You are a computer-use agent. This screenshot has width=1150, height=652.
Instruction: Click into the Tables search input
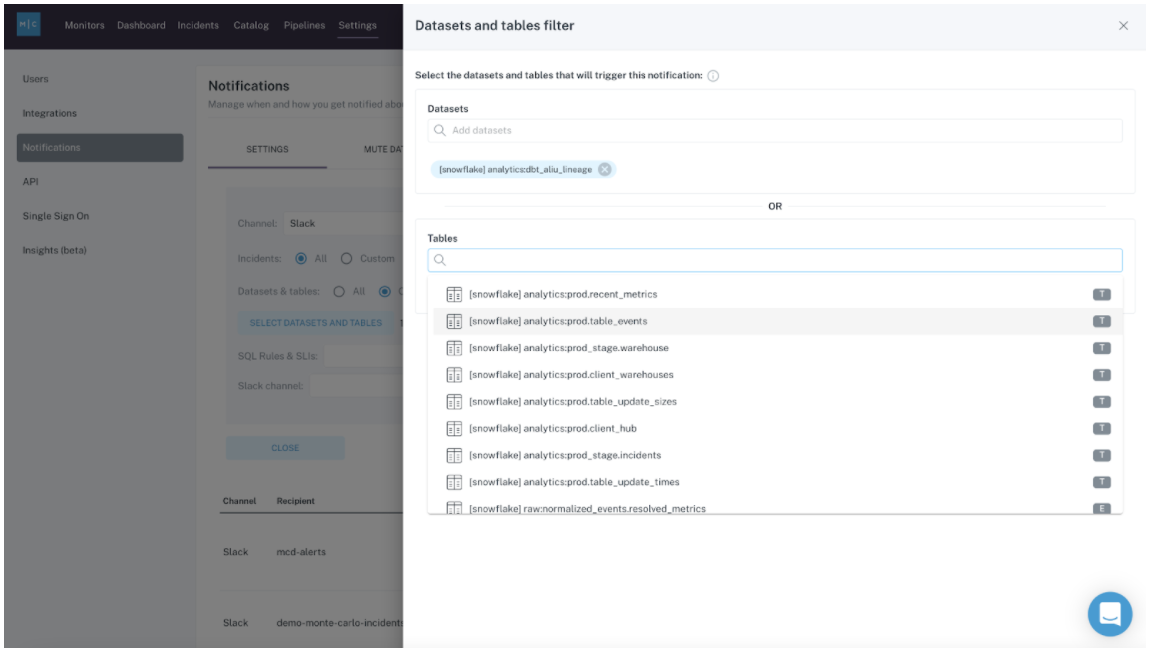click(x=774, y=260)
